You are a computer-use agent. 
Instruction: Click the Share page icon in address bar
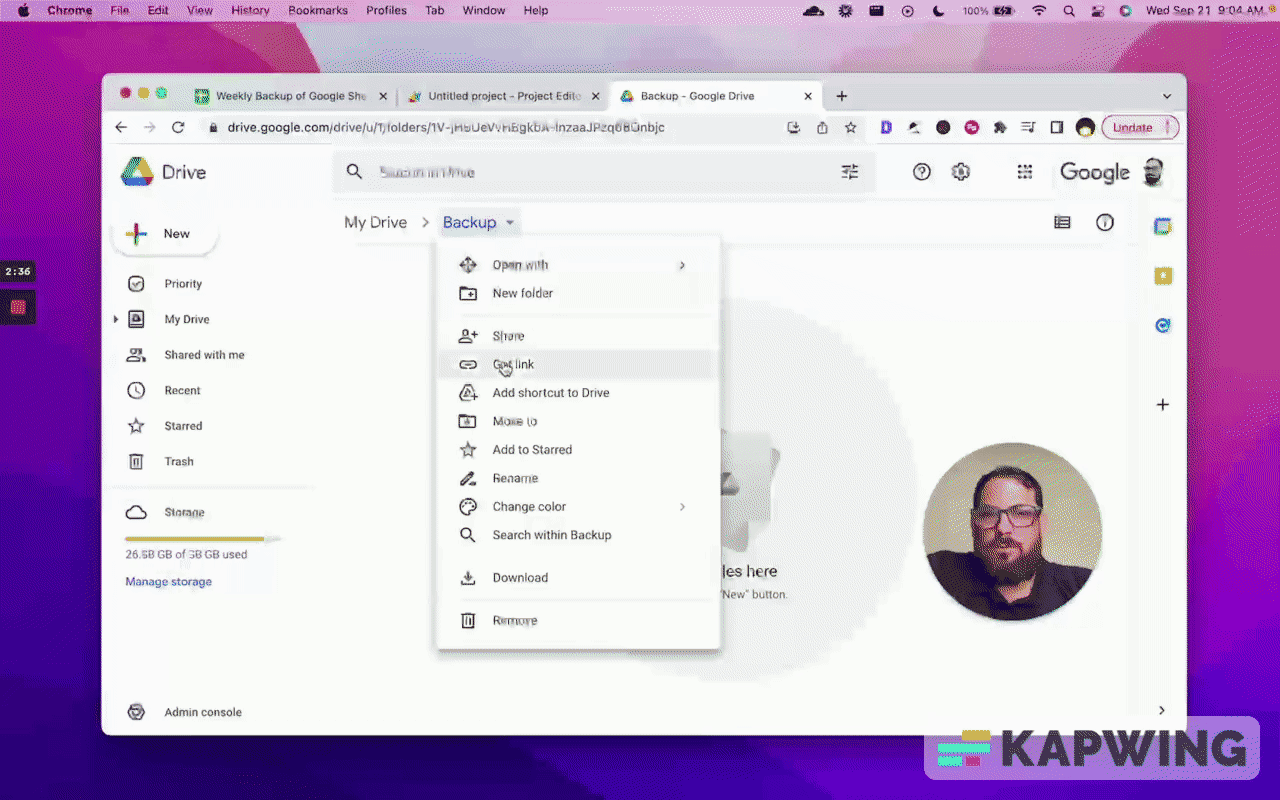(822, 127)
